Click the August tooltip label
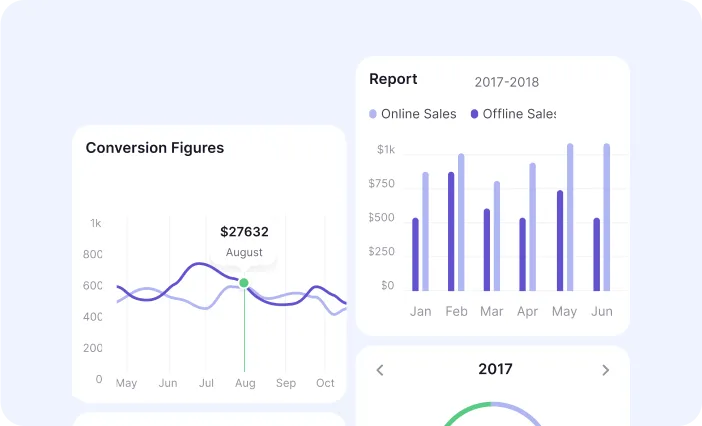This screenshot has width=702, height=426. pyautogui.click(x=244, y=252)
